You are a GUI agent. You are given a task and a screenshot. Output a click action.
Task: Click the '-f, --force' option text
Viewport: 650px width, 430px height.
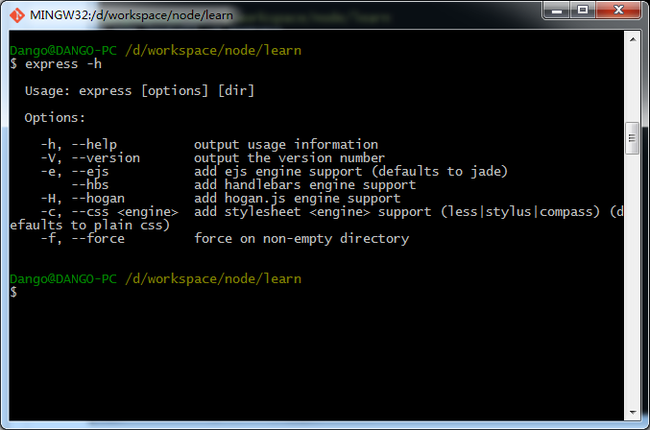(x=82, y=238)
